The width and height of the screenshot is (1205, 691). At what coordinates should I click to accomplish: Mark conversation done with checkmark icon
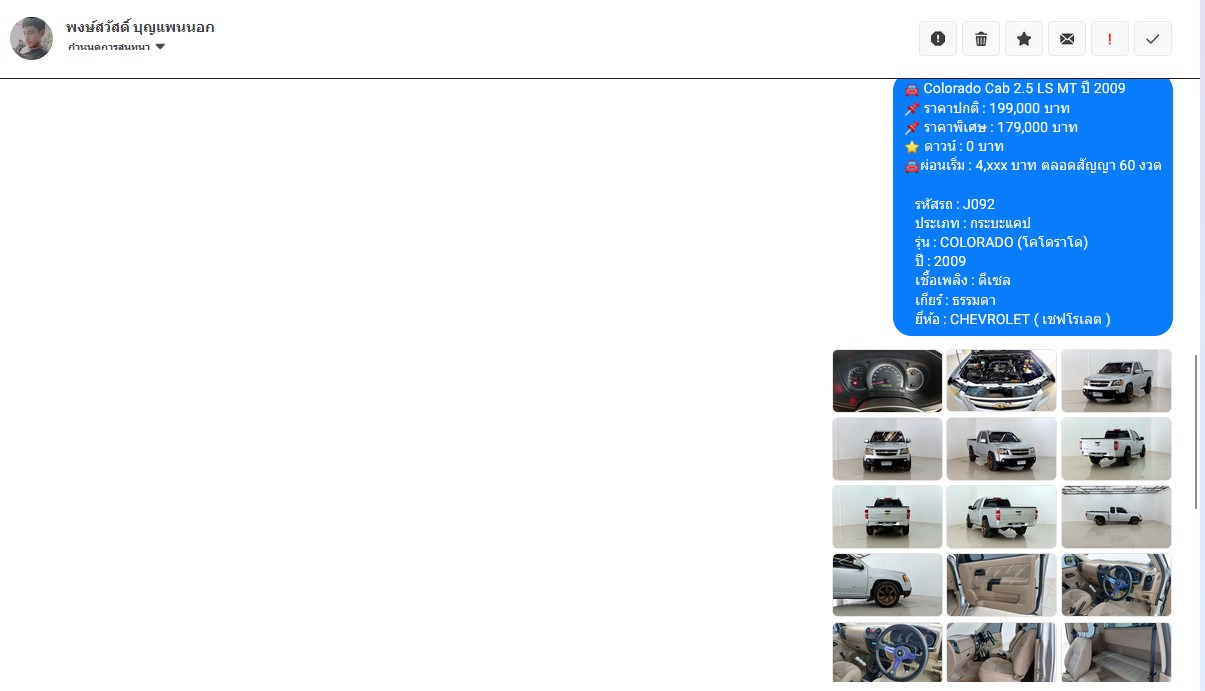[1153, 39]
